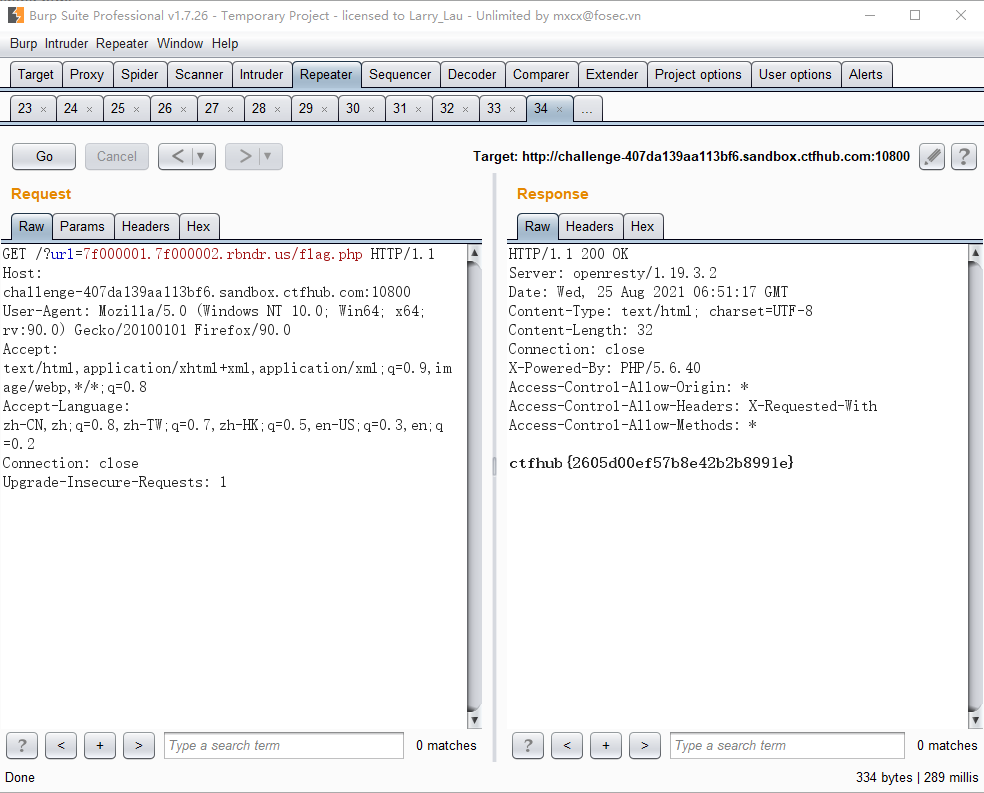Image resolution: width=984 pixels, height=793 pixels.
Task: Switch to the Extender tab
Action: (612, 74)
